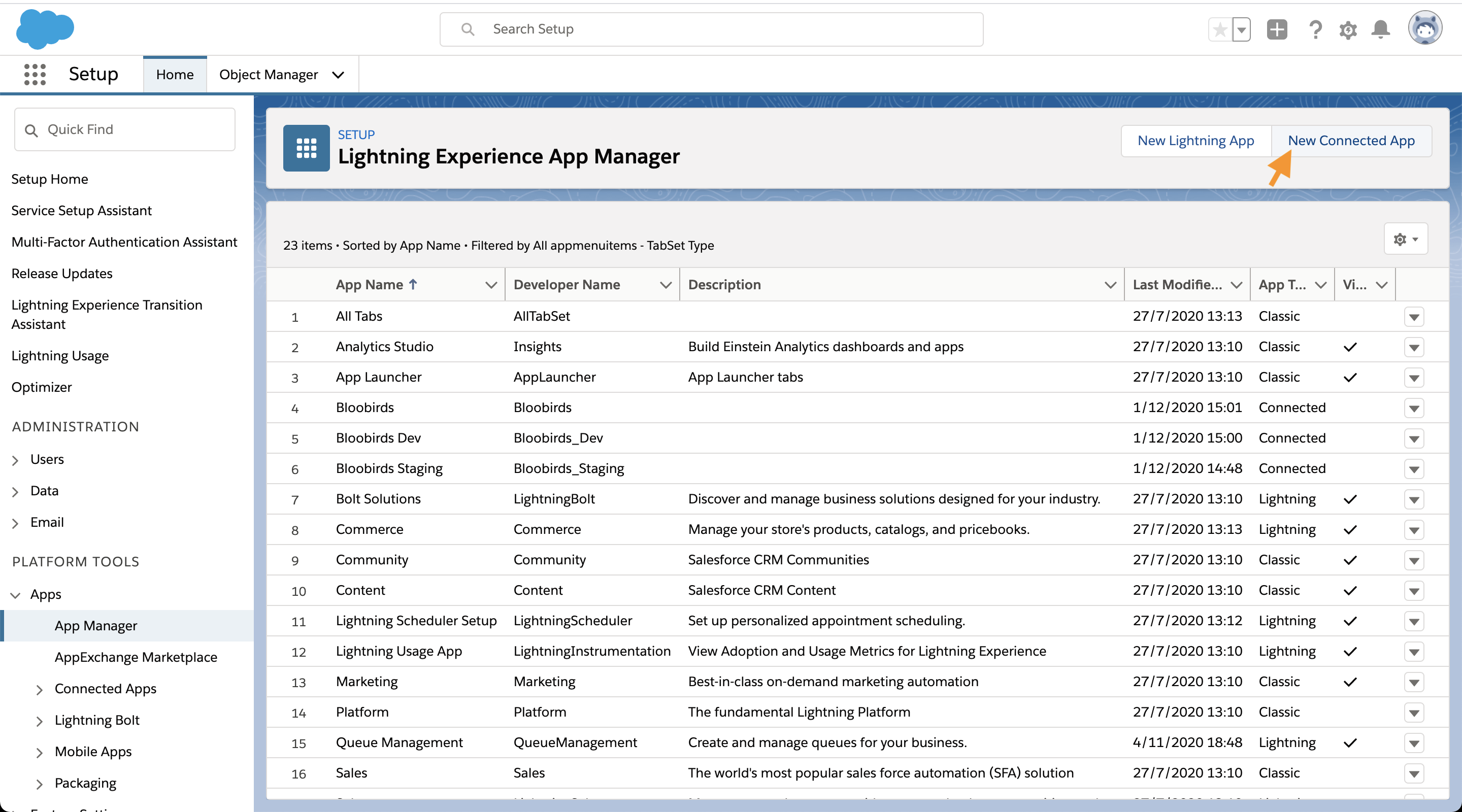This screenshot has width=1462, height=812.
Task: Click New Lightning App button
Action: click(x=1196, y=141)
